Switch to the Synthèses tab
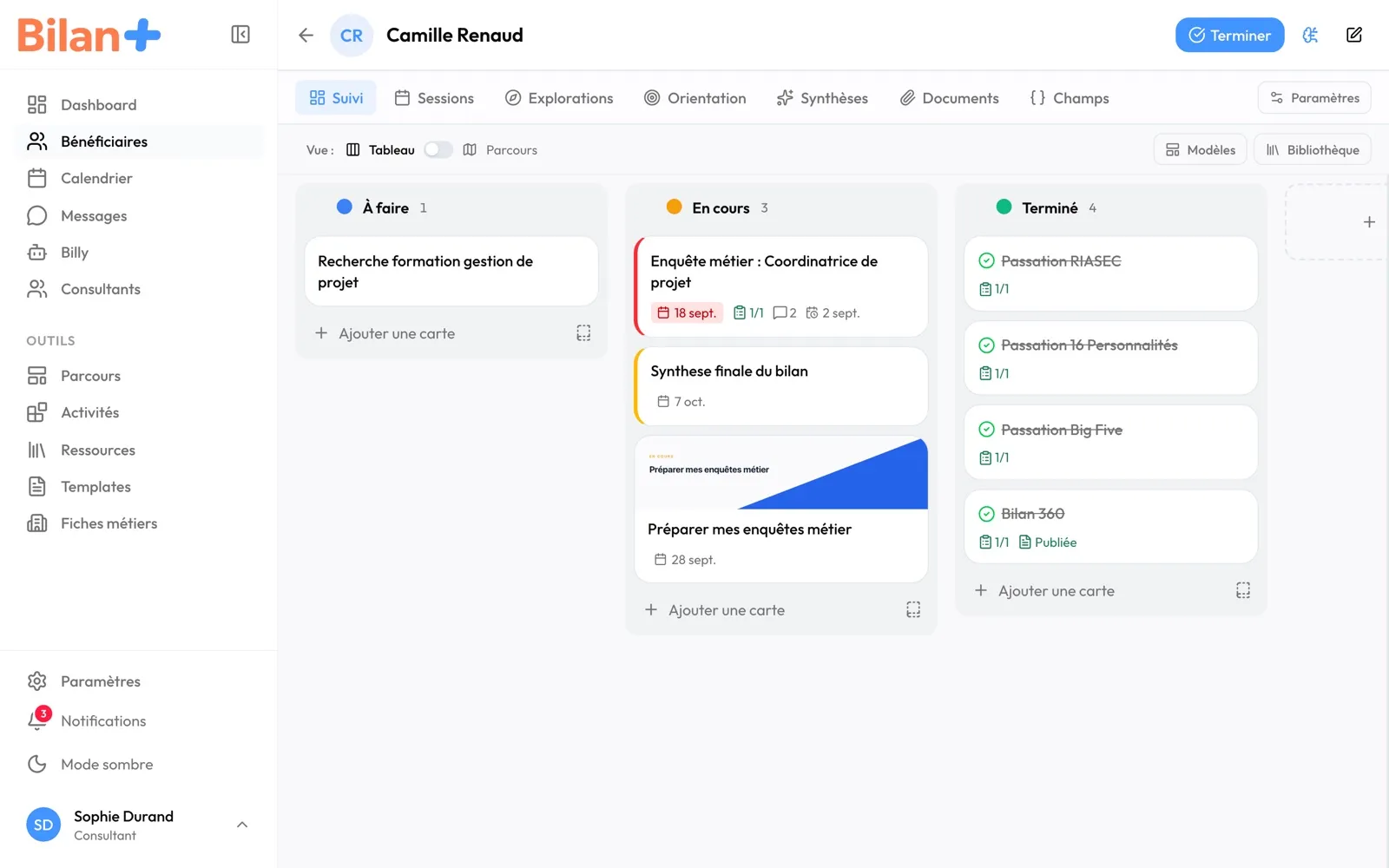This screenshot has width=1389, height=868. 822,98
